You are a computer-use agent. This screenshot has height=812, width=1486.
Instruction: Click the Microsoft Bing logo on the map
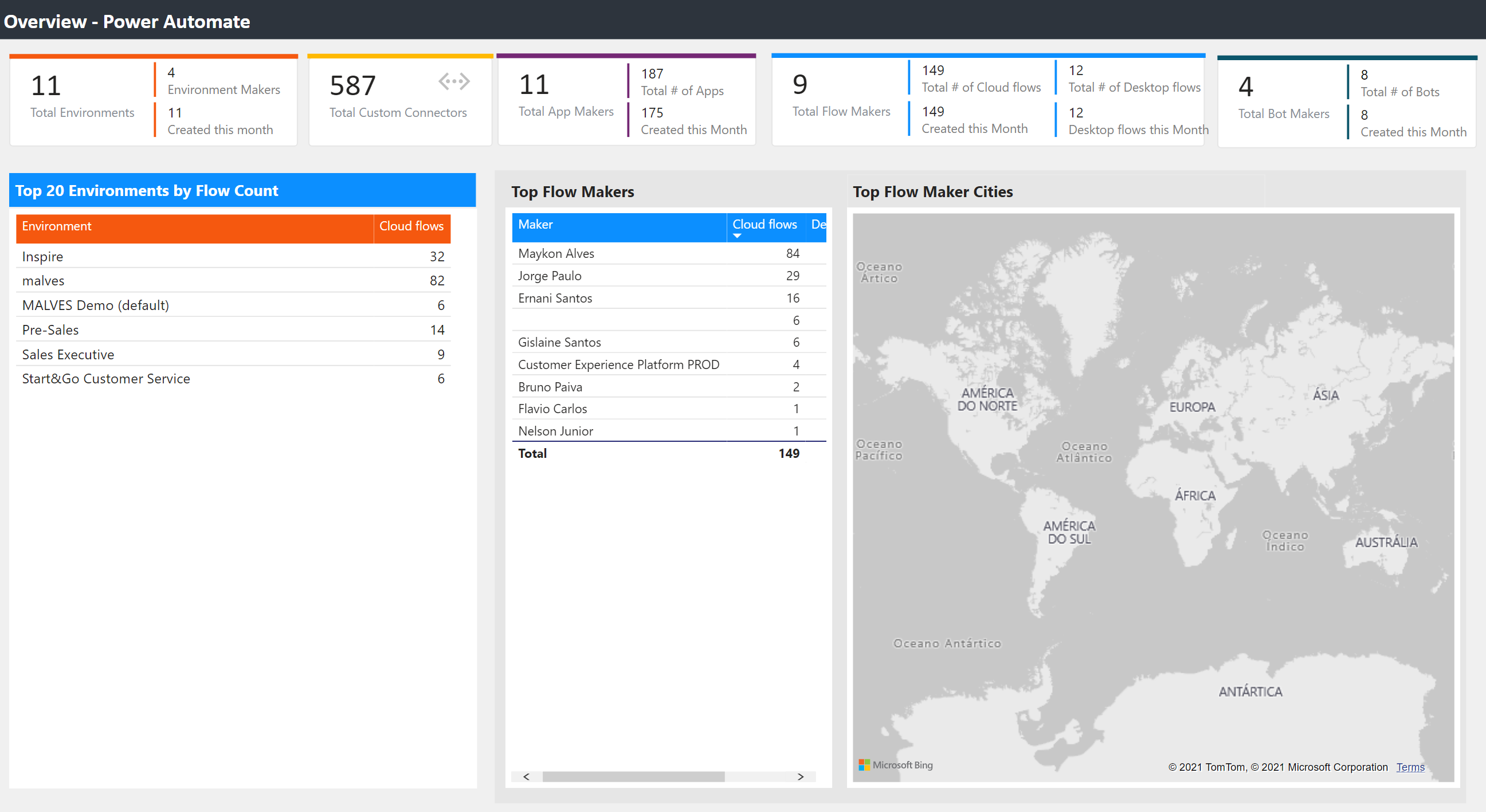[x=896, y=765]
